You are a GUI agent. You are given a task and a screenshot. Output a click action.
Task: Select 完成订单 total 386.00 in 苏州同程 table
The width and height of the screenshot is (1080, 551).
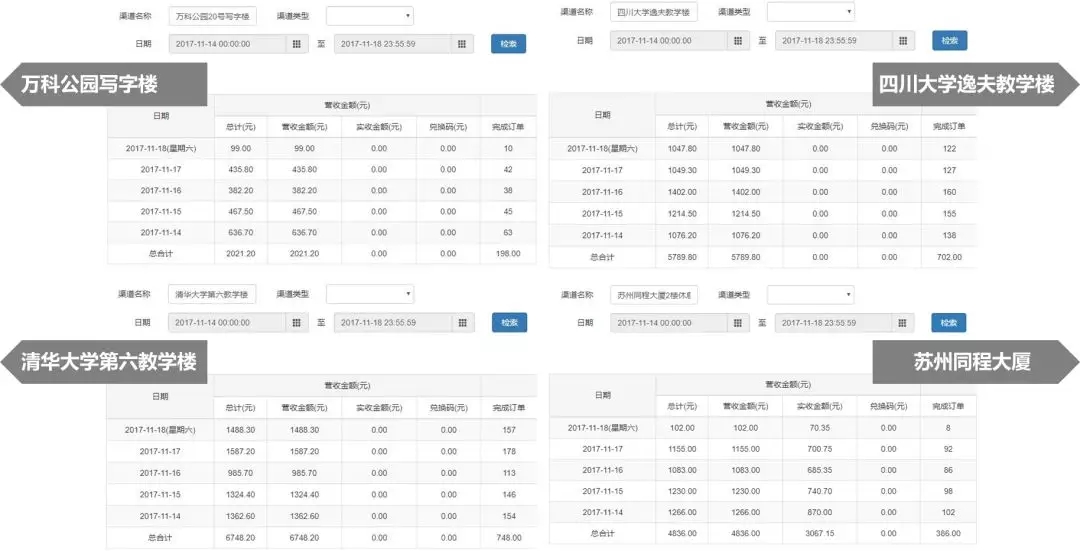[x=949, y=533]
